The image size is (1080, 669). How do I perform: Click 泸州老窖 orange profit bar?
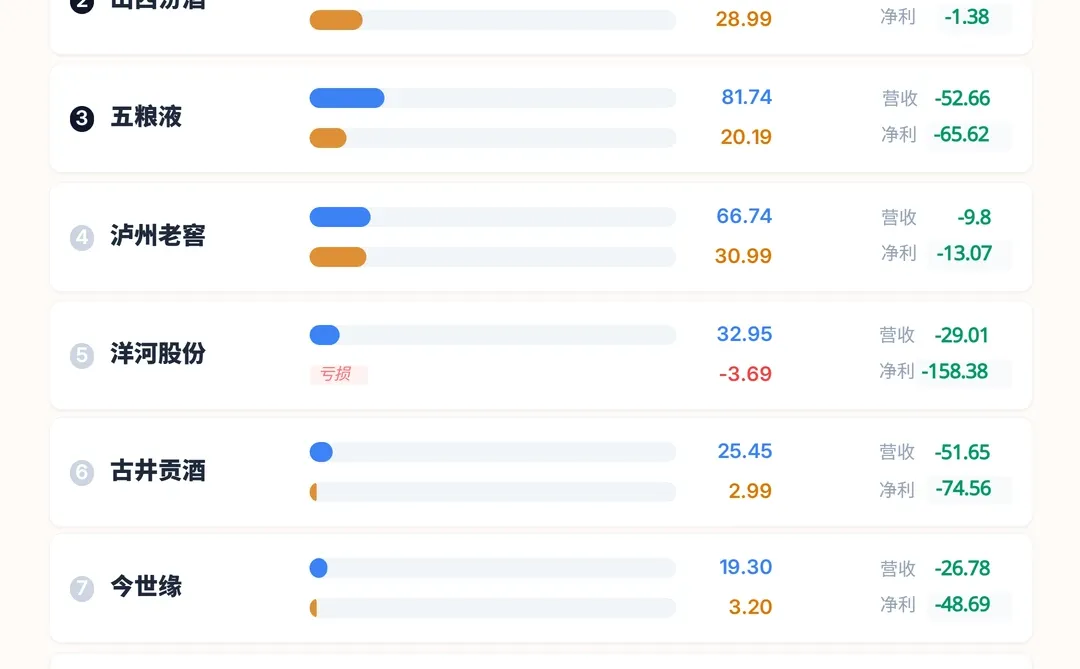click(338, 257)
